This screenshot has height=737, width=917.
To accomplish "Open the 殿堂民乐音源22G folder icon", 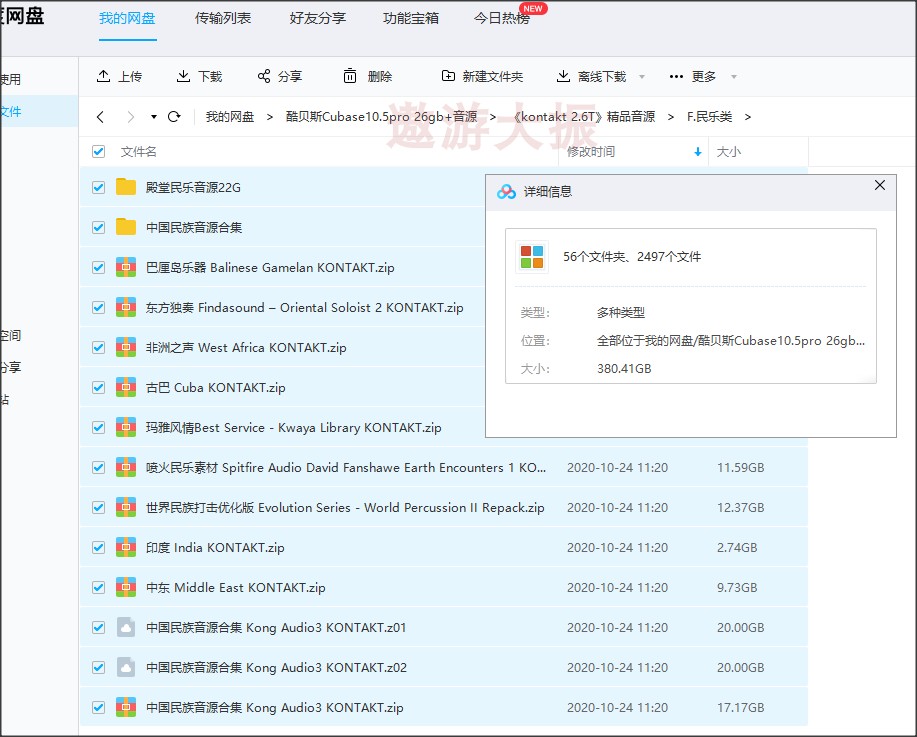I will [126, 187].
